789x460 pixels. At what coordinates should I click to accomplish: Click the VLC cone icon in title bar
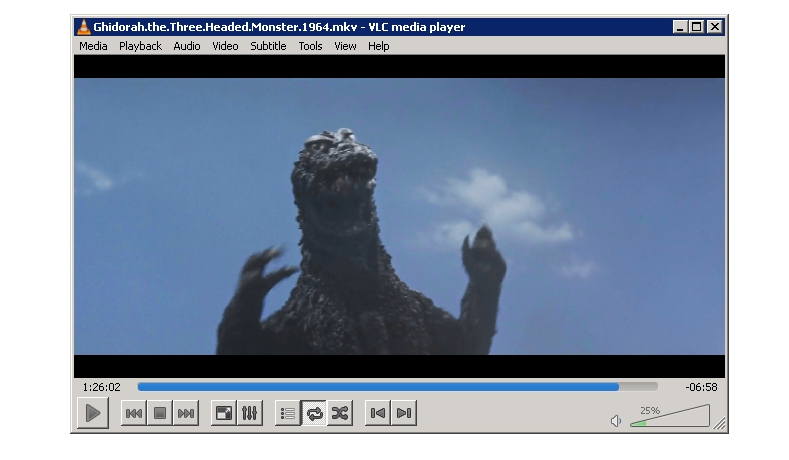click(84, 27)
